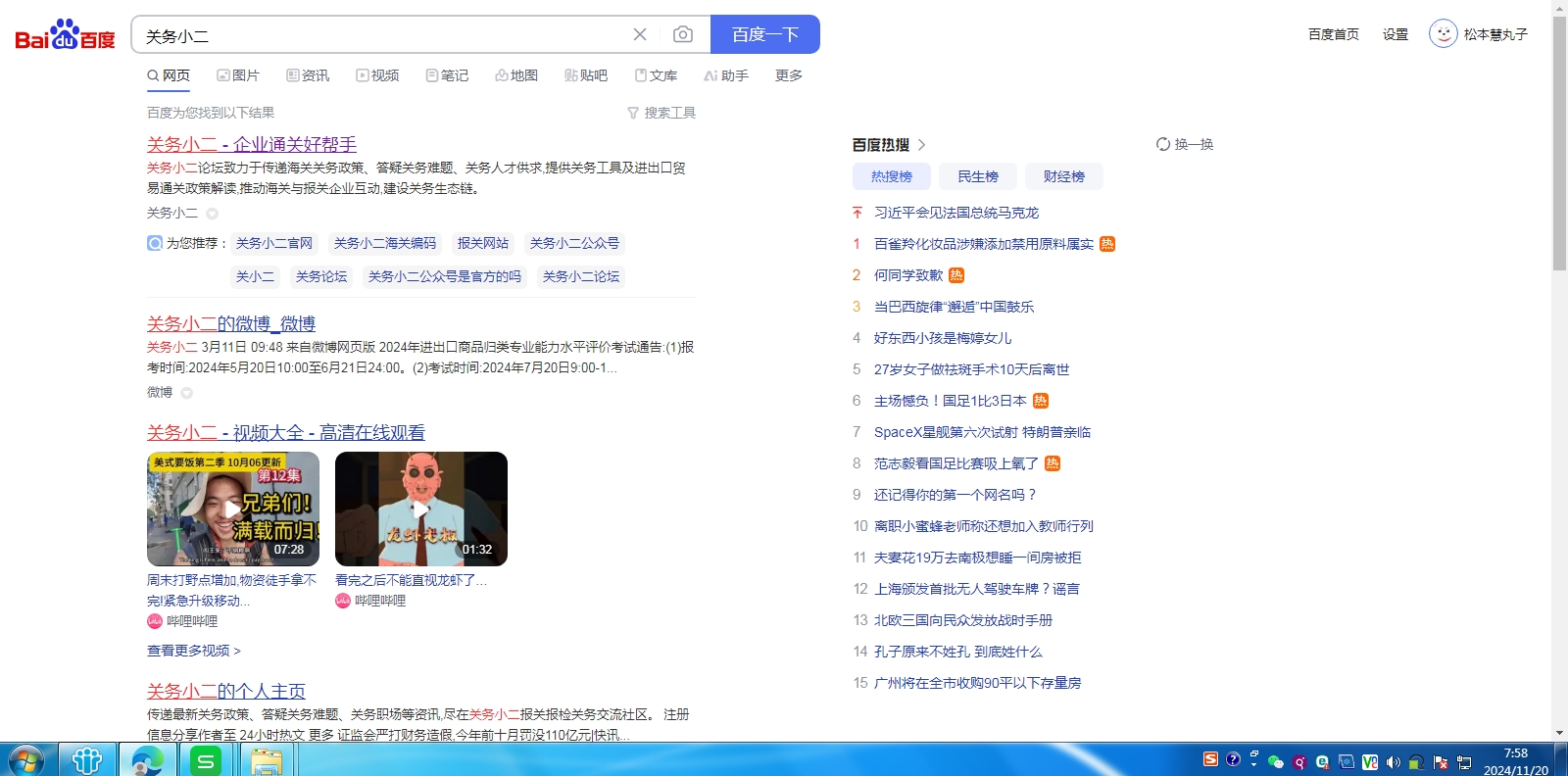
Task: Open hot topic 何同学致歉
Action: [x=908, y=275]
